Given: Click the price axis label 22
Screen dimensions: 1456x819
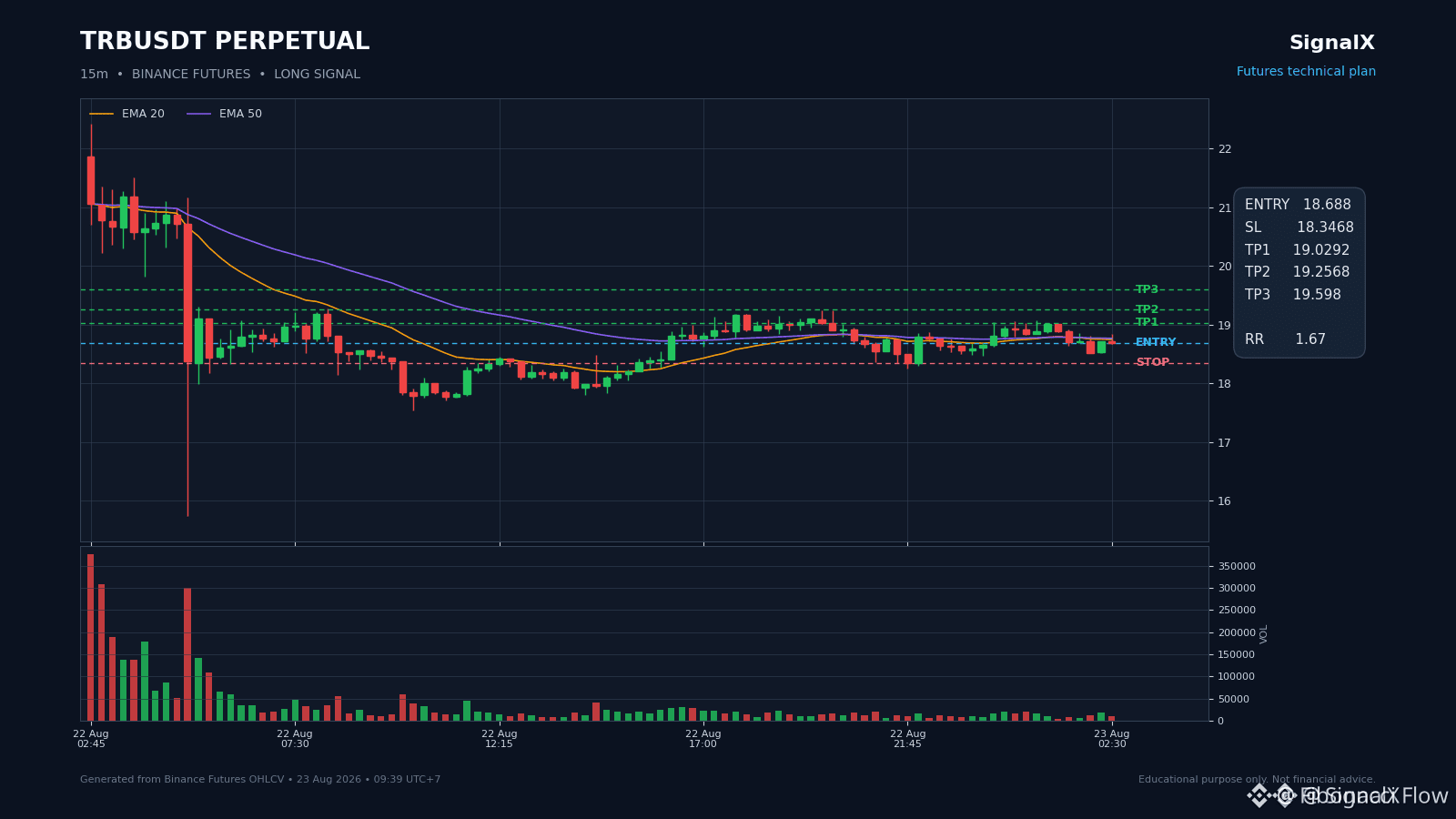Looking at the screenshot, I should click(1225, 149).
